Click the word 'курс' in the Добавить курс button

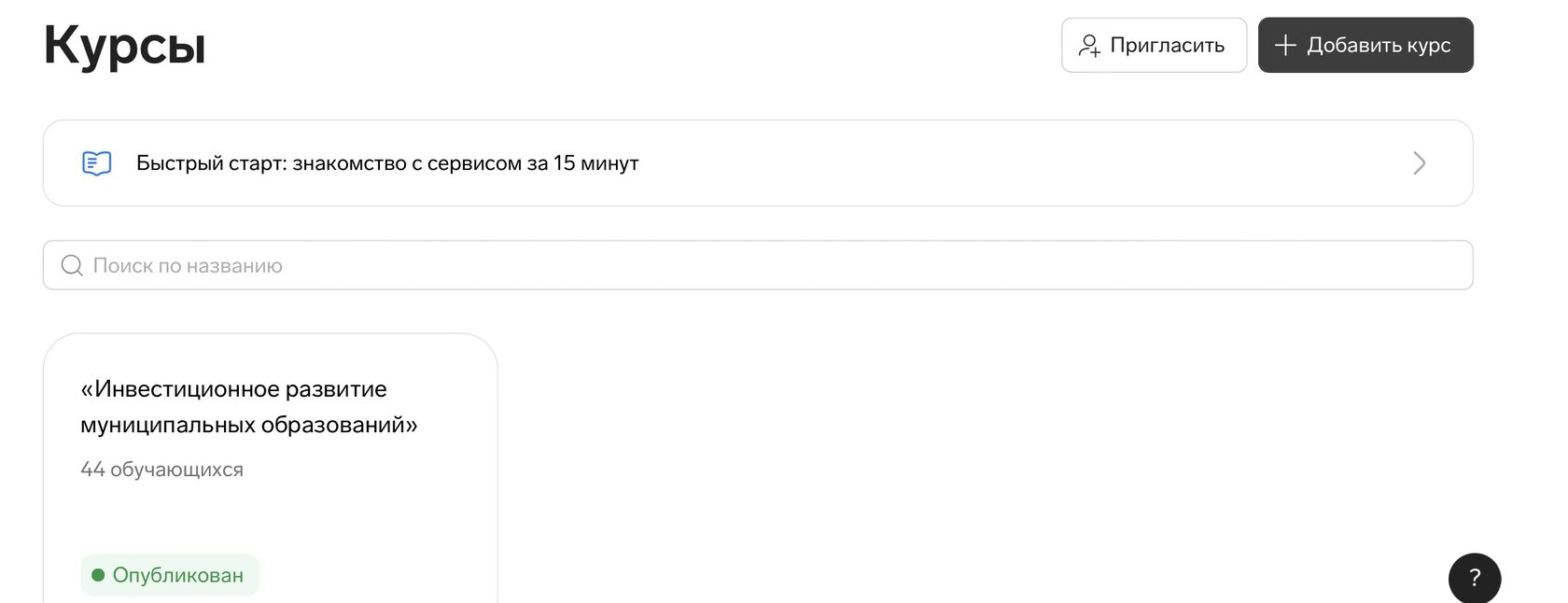coord(1428,45)
